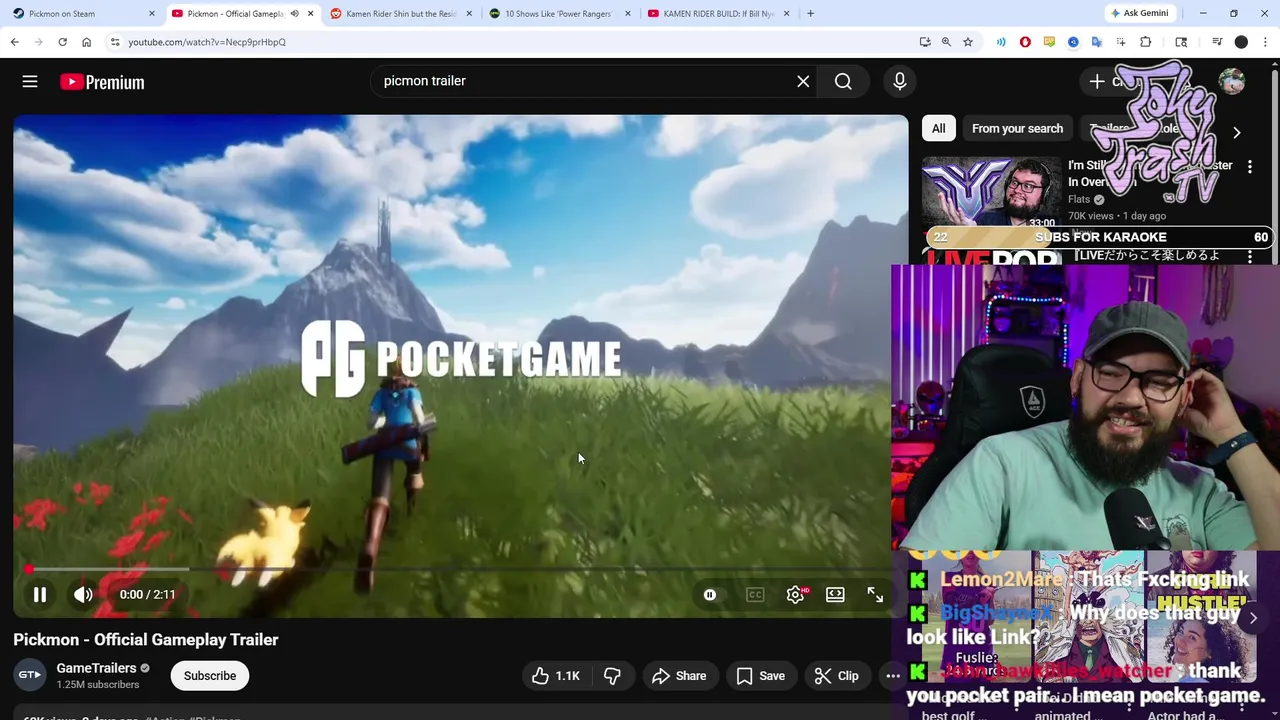Clear the search query with X
Screen dimensions: 1280x720
[803, 81]
